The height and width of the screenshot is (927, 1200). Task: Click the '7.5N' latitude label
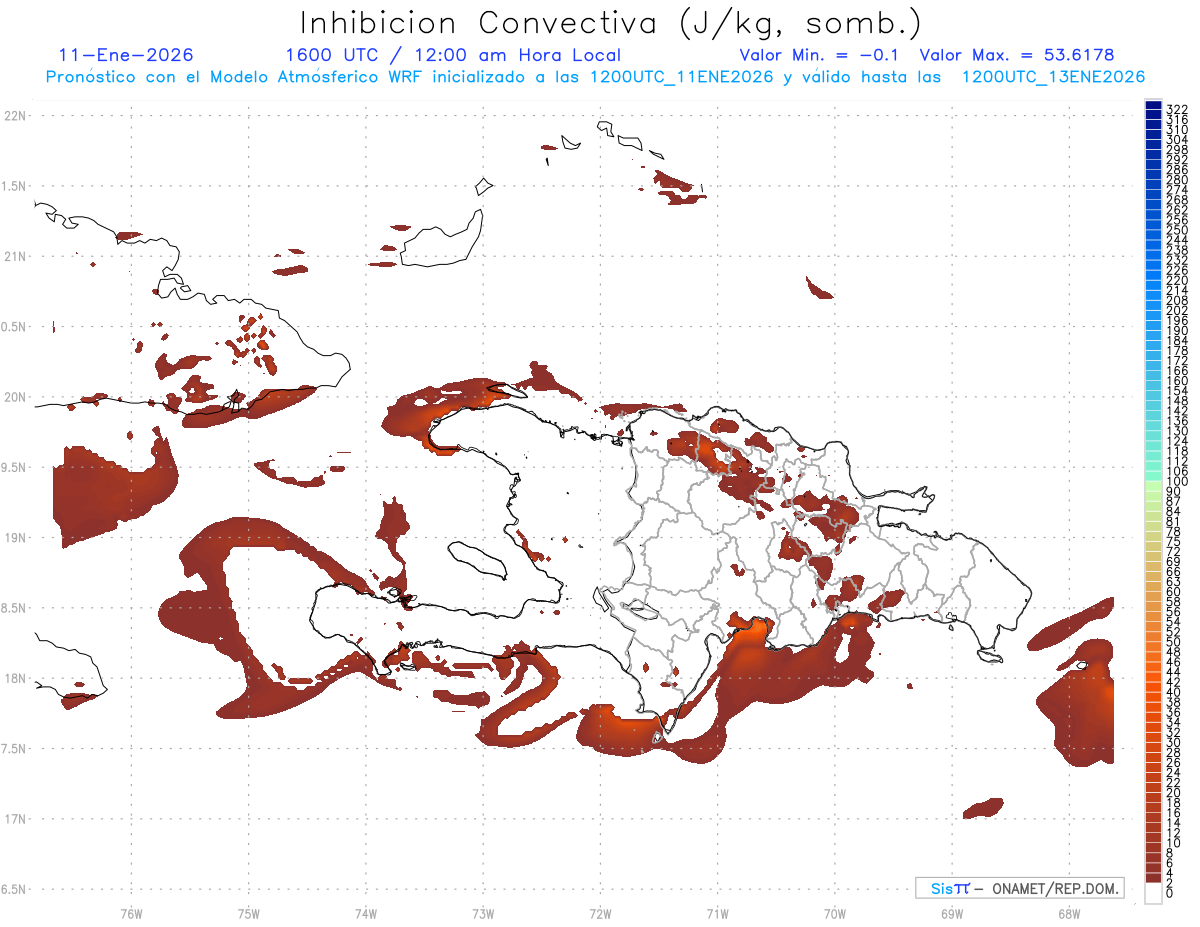15,748
